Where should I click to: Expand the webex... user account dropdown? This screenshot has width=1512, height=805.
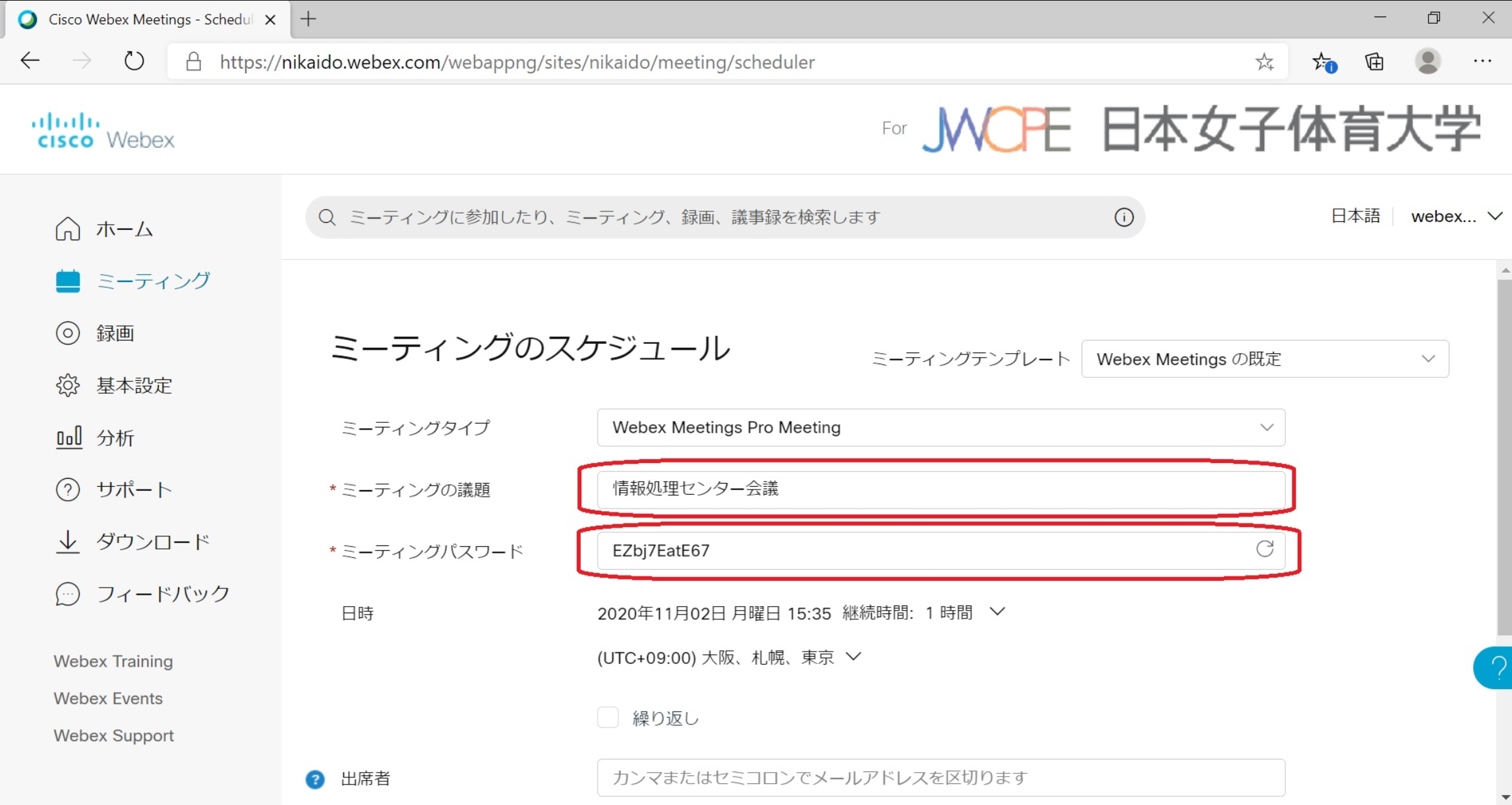[1457, 216]
